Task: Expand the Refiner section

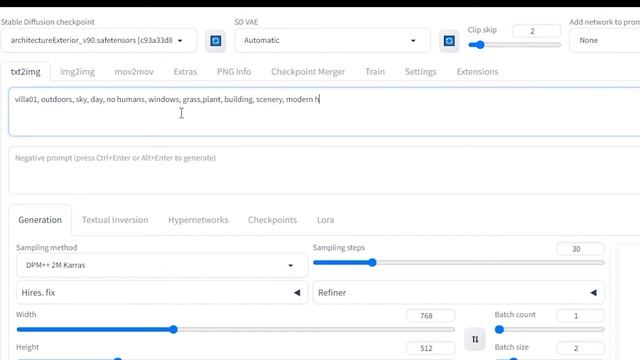Action: [458, 293]
